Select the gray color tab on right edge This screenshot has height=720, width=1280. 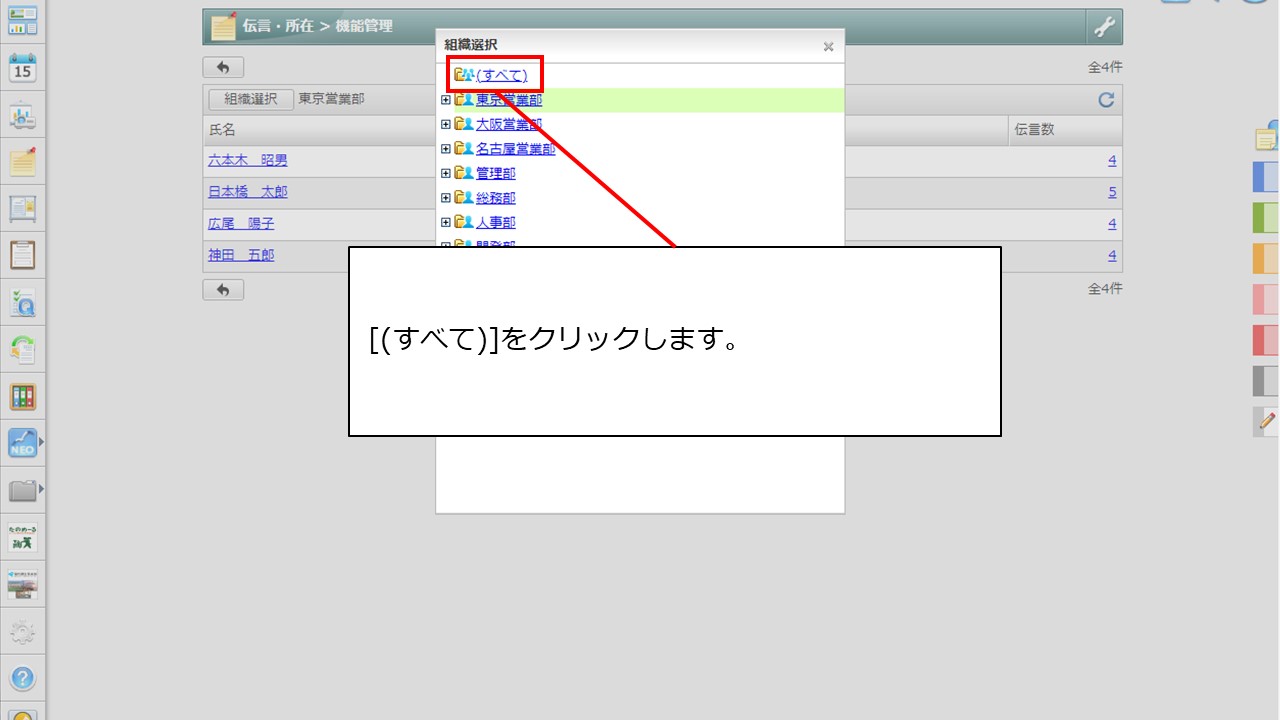[1266, 381]
